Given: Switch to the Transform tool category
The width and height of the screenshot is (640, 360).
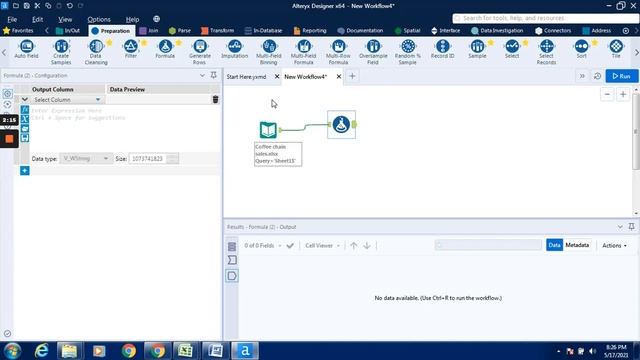Looking at the screenshot, I should [218, 31].
